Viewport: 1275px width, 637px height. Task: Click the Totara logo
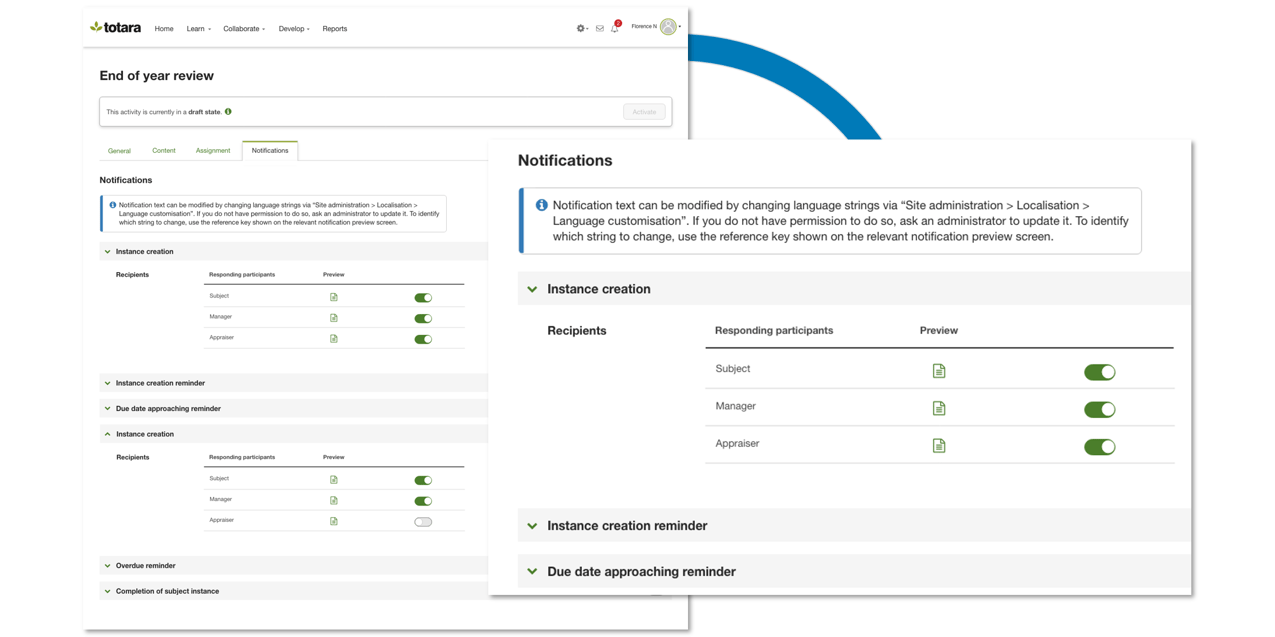pos(114,27)
